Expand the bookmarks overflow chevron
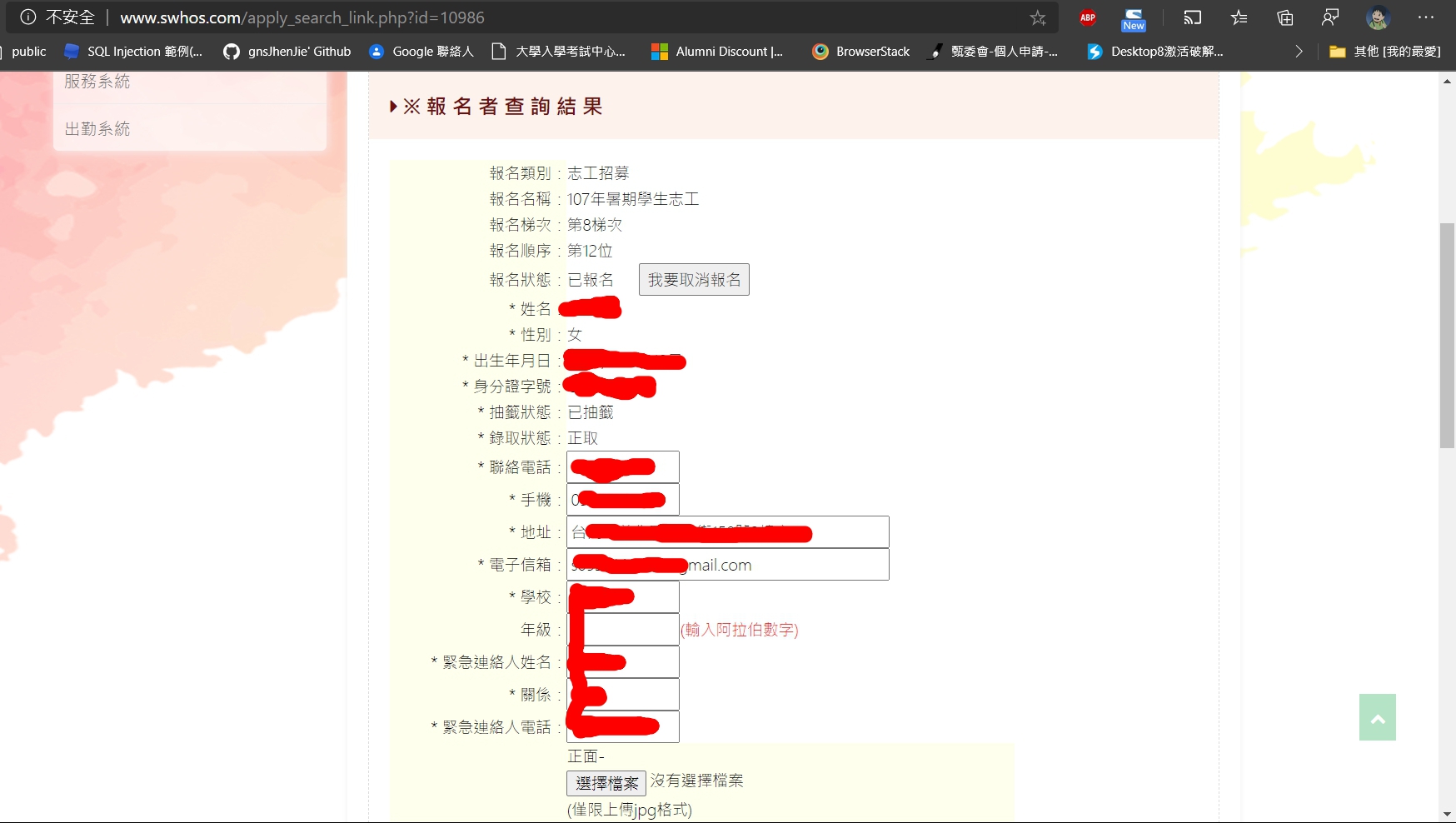Image resolution: width=1456 pixels, height=823 pixels. click(1299, 52)
